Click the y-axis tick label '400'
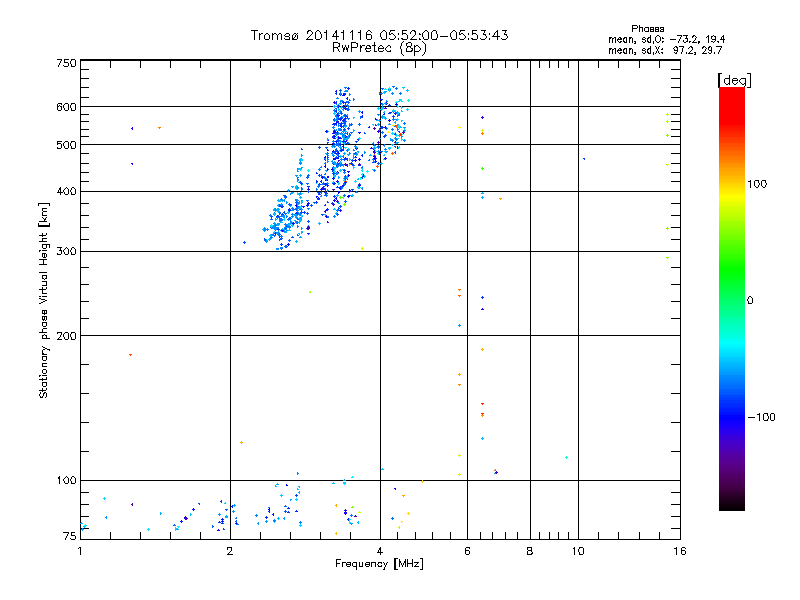This screenshot has width=800, height=600. tap(66, 191)
